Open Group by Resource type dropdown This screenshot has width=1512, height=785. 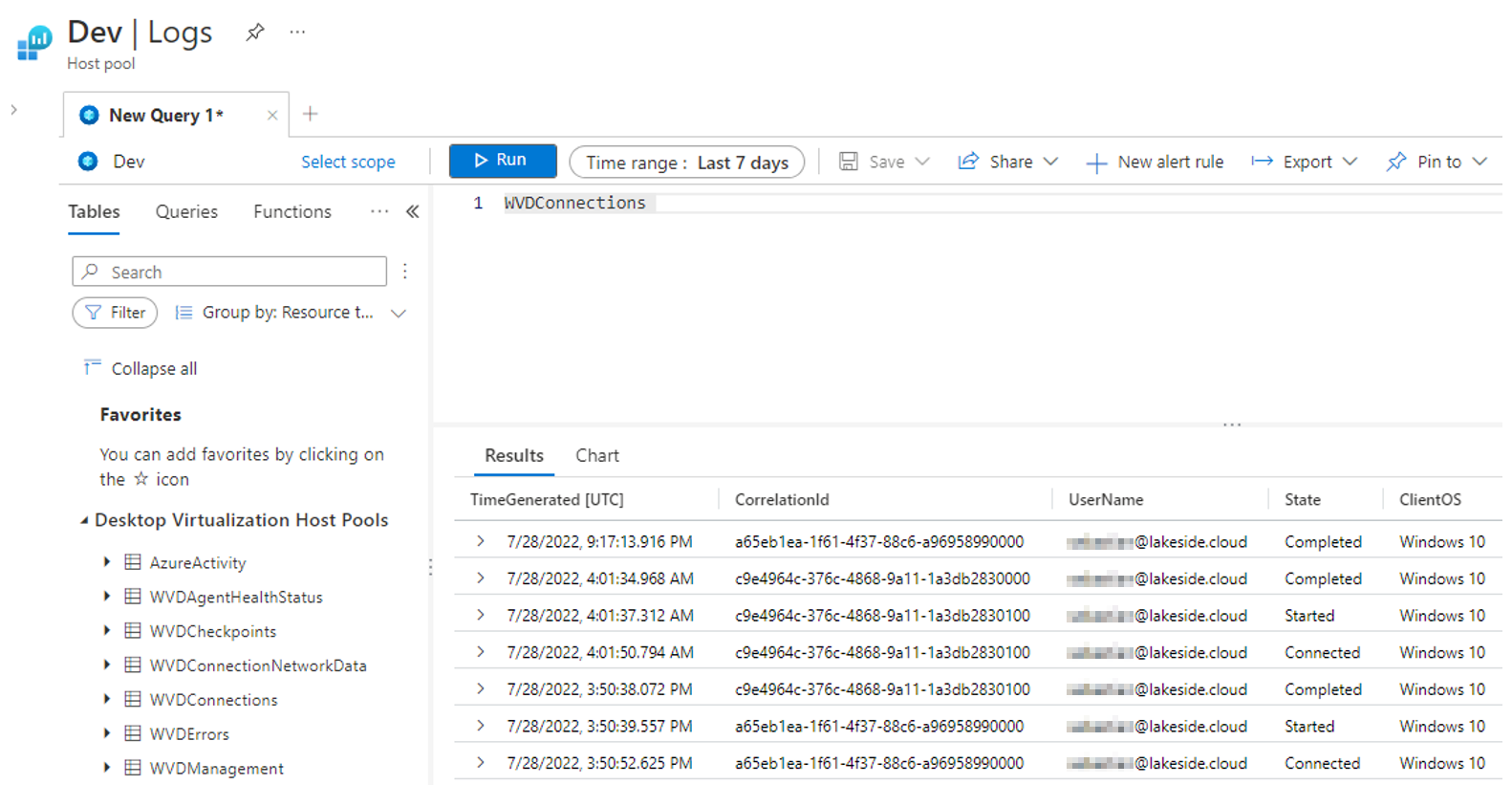pyautogui.click(x=291, y=313)
